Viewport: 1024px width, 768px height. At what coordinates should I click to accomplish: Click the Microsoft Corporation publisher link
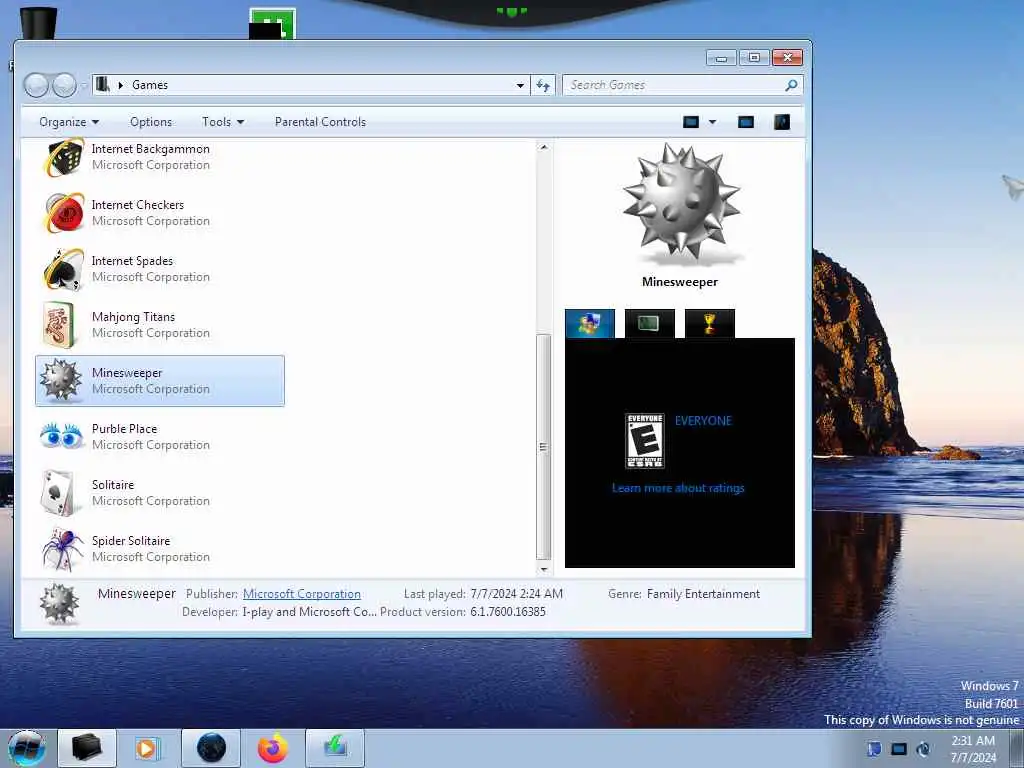click(302, 594)
